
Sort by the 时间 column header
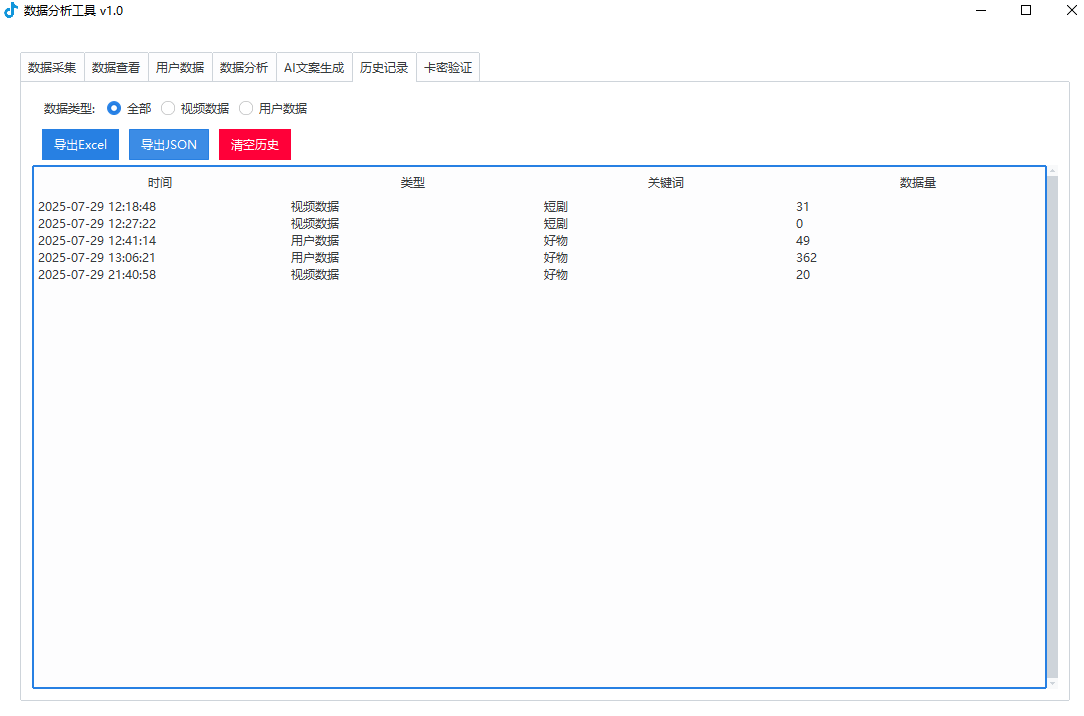160,183
